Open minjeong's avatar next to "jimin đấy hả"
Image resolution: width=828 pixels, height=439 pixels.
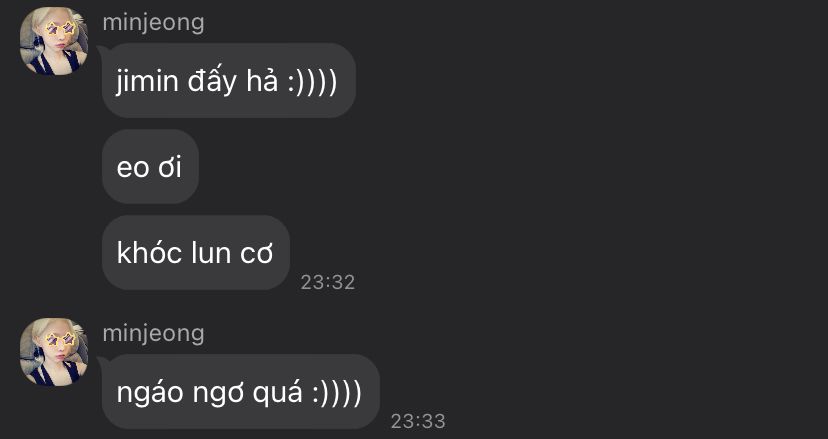54,41
